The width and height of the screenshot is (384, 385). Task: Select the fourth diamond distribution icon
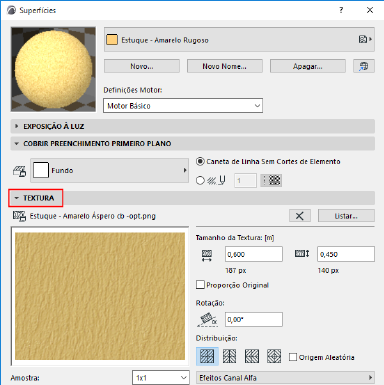point(274,356)
